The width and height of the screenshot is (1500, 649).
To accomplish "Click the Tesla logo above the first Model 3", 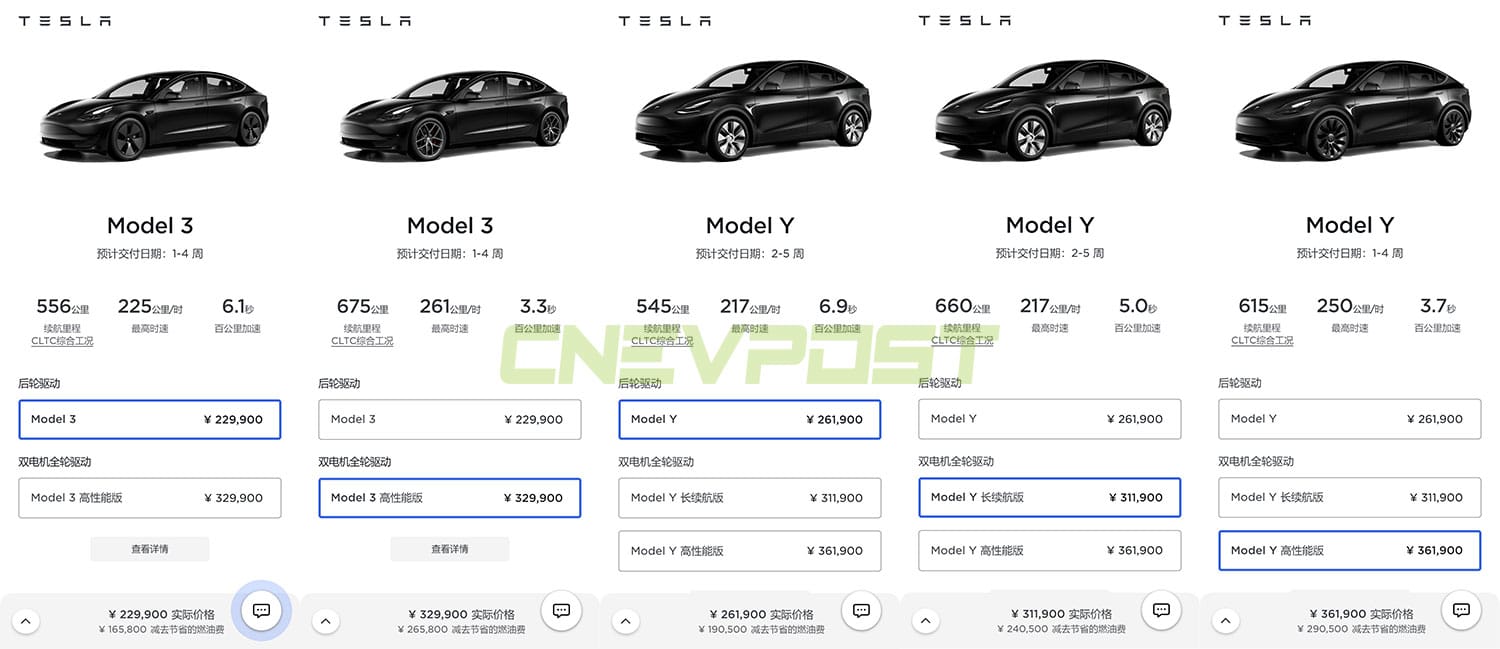I will point(64,19).
